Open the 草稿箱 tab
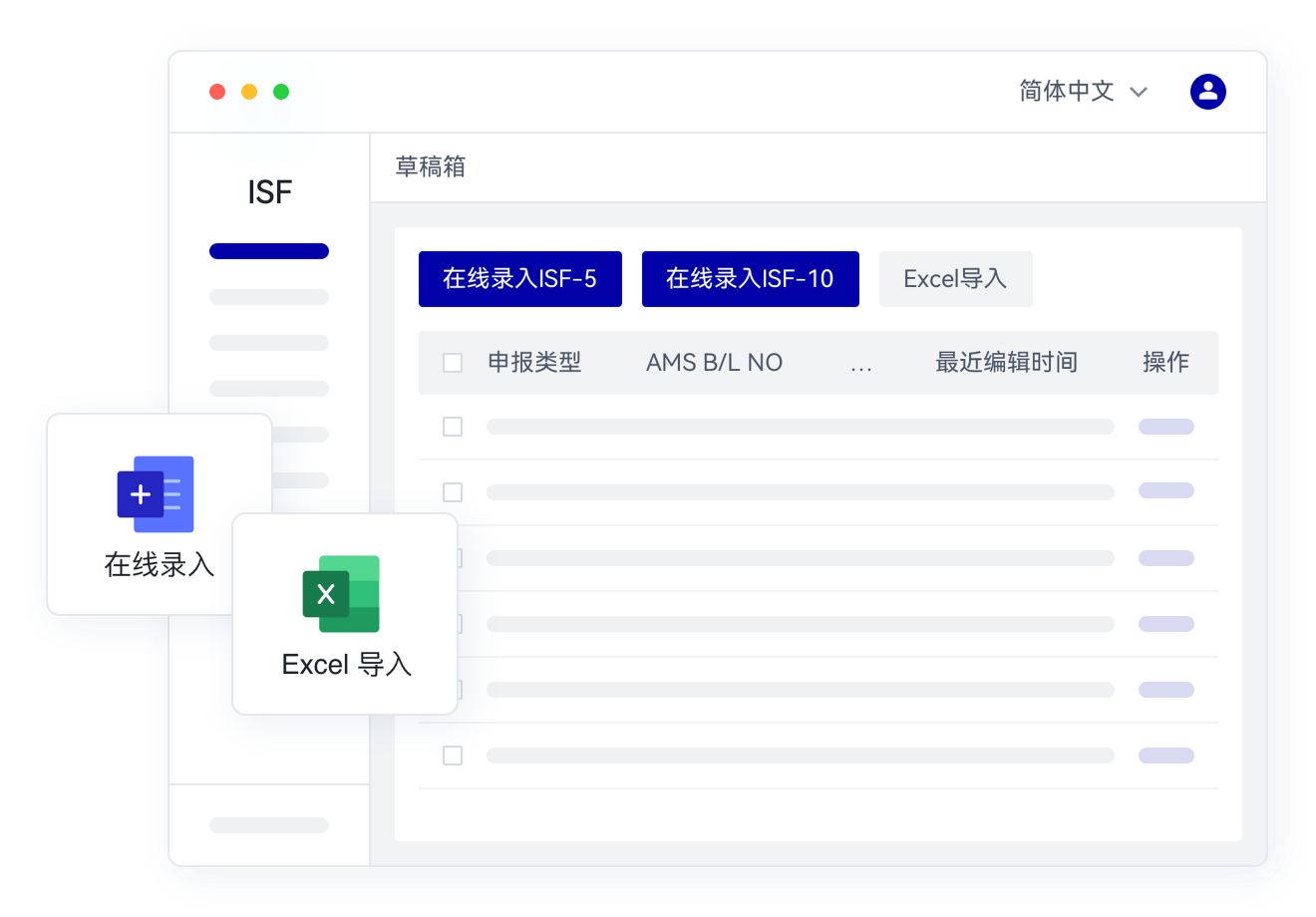The width and height of the screenshot is (1316, 917). tap(429, 167)
